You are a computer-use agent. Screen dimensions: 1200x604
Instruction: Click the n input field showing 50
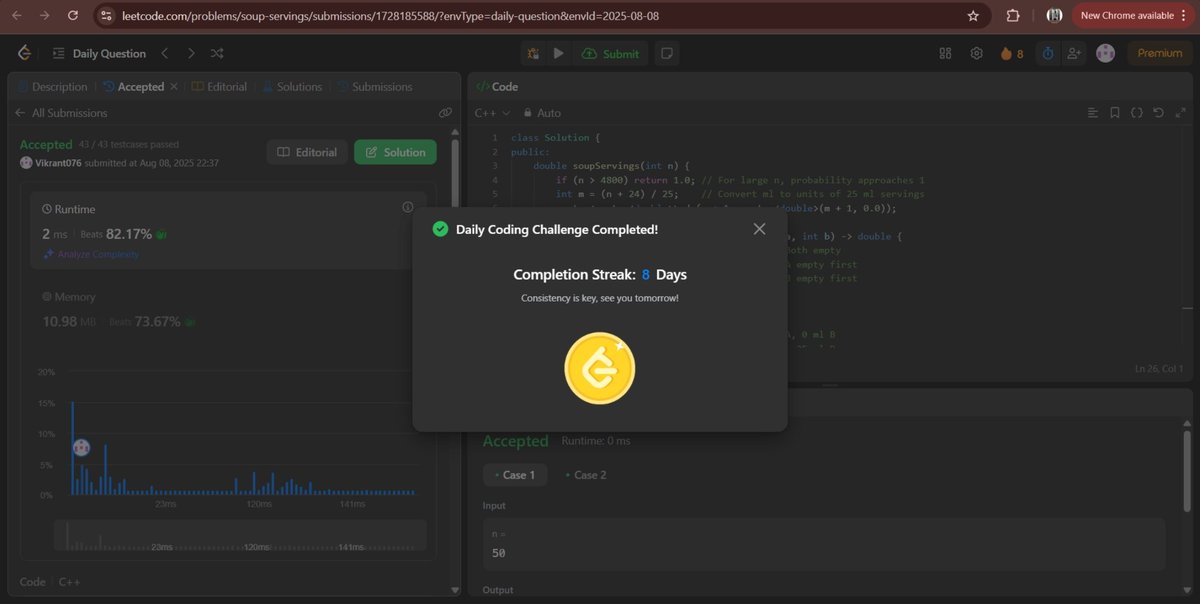(824, 543)
